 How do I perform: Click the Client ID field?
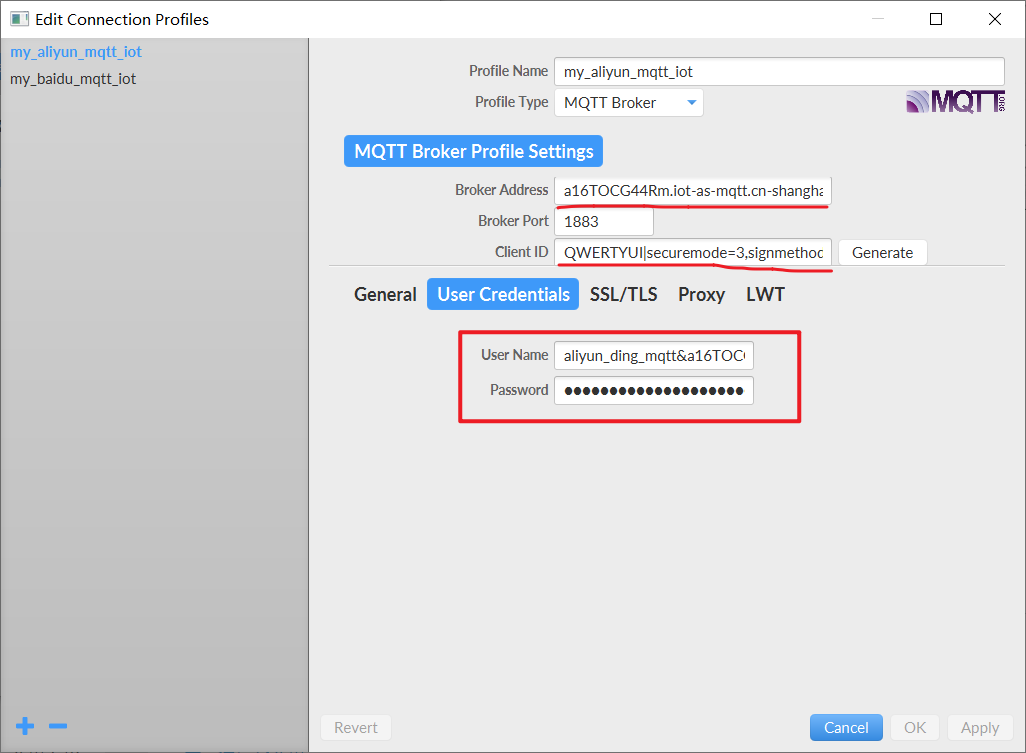click(693, 253)
